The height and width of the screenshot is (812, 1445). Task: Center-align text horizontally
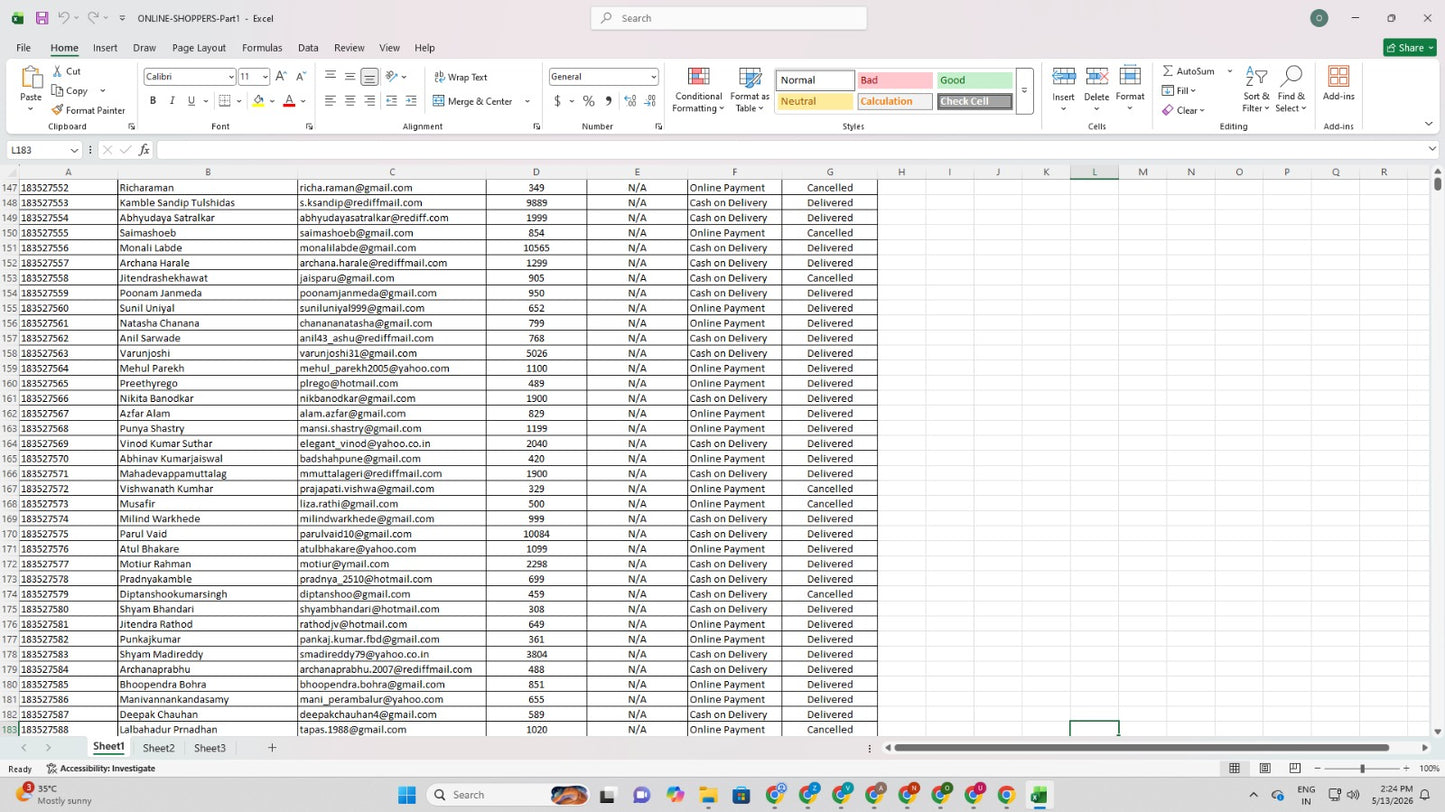click(350, 101)
